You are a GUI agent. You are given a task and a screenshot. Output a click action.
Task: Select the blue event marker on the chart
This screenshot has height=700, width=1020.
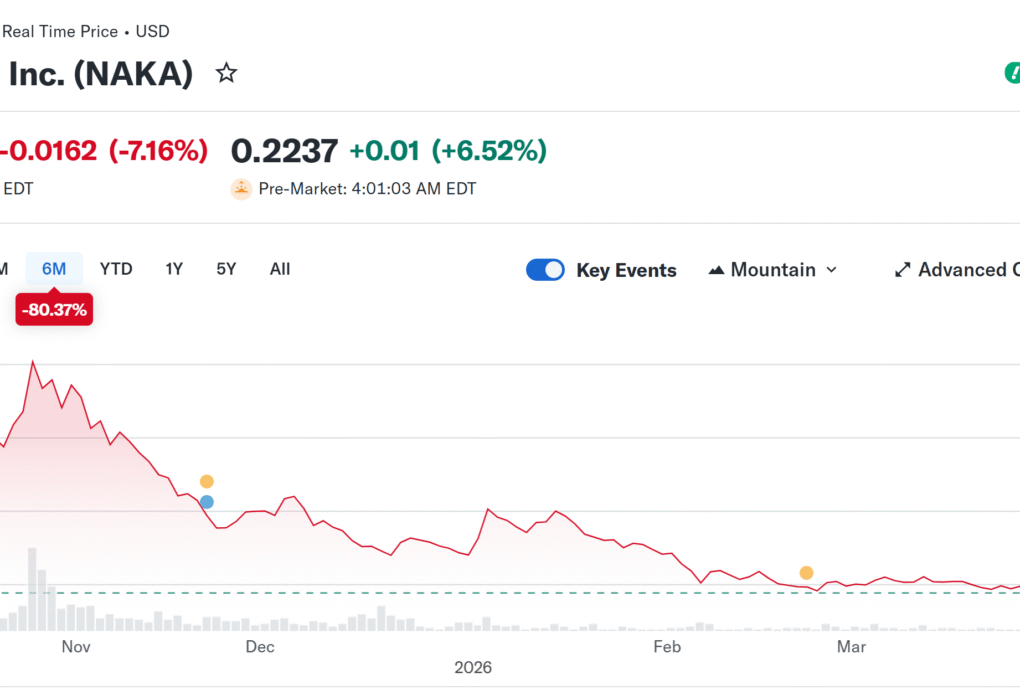(206, 501)
